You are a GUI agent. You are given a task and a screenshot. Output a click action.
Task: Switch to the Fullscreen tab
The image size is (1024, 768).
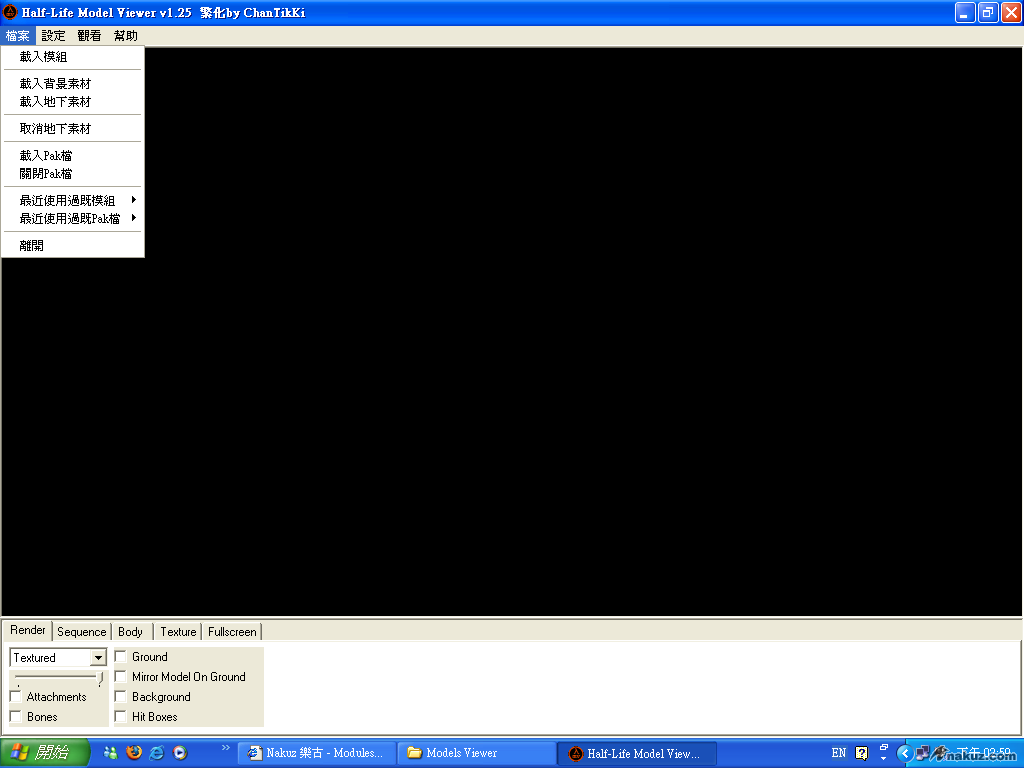[232, 632]
